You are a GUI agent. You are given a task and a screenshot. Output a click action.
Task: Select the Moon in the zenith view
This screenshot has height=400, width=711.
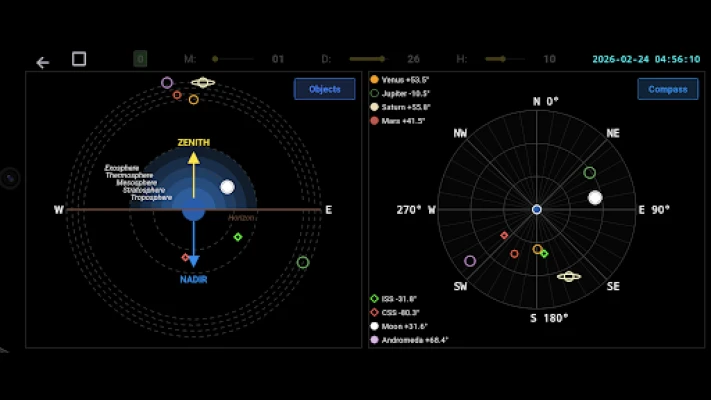(x=227, y=187)
